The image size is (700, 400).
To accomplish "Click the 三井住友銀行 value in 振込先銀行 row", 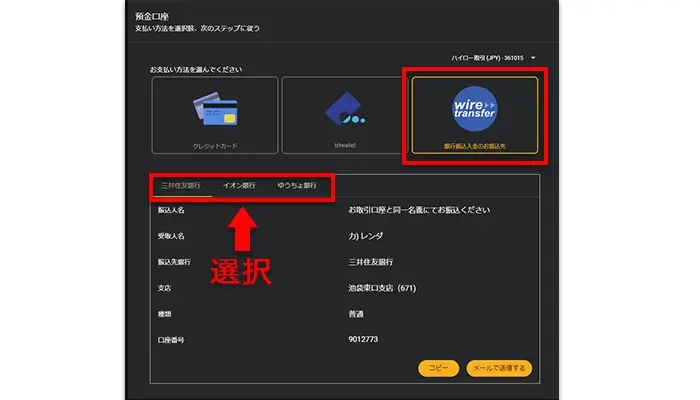I will tap(369, 262).
